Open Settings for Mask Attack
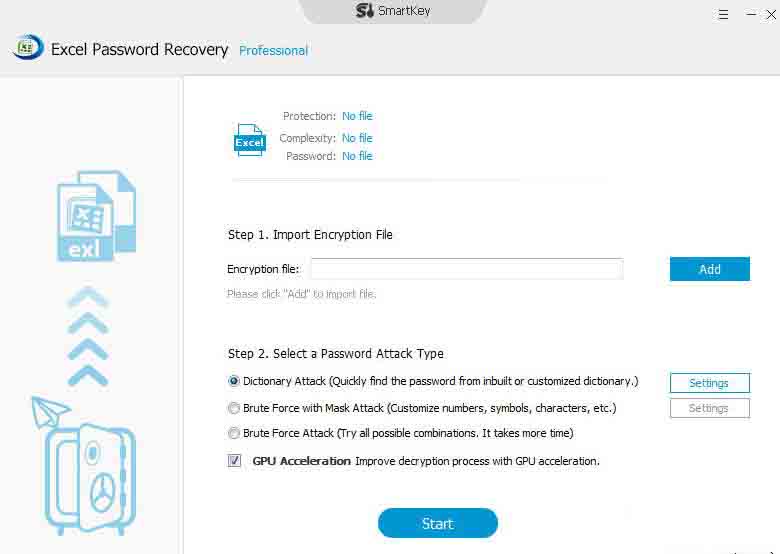This screenshot has width=780, height=554. tap(709, 408)
